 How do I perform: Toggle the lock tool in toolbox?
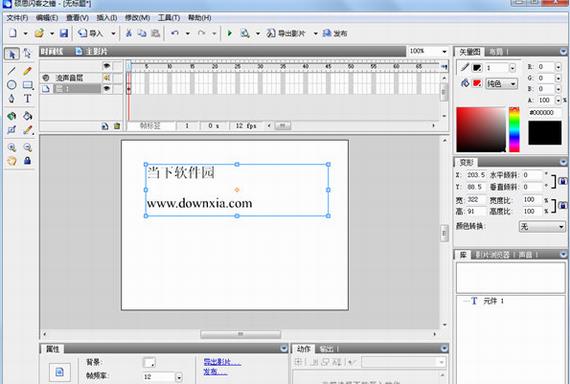point(28,161)
